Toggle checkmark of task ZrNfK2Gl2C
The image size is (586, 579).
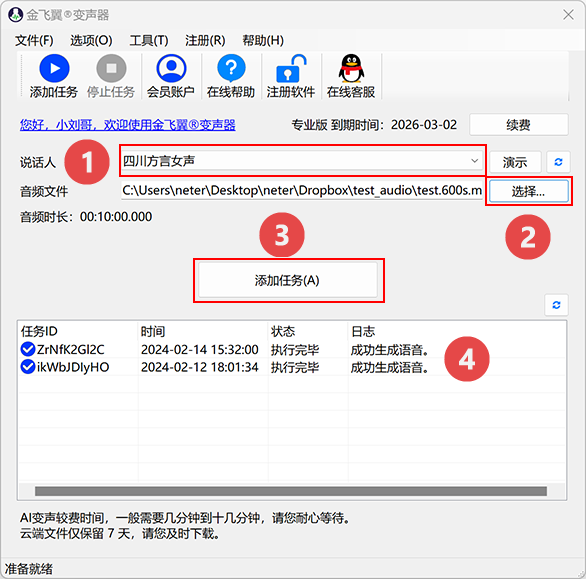click(28, 349)
